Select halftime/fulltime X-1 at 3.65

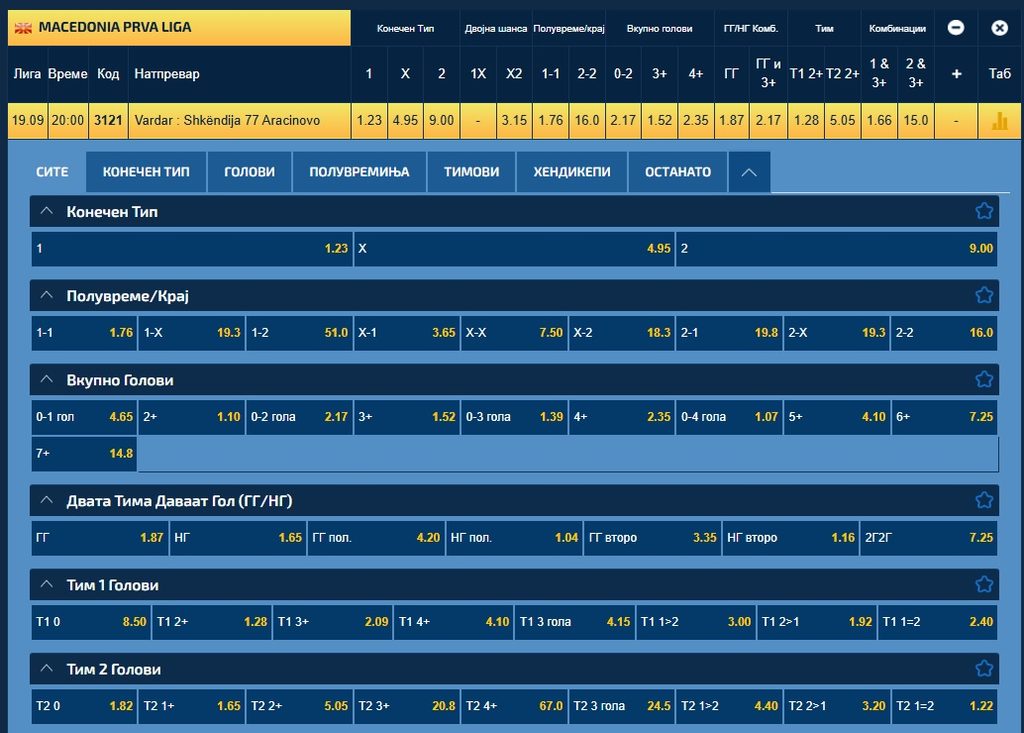407,333
